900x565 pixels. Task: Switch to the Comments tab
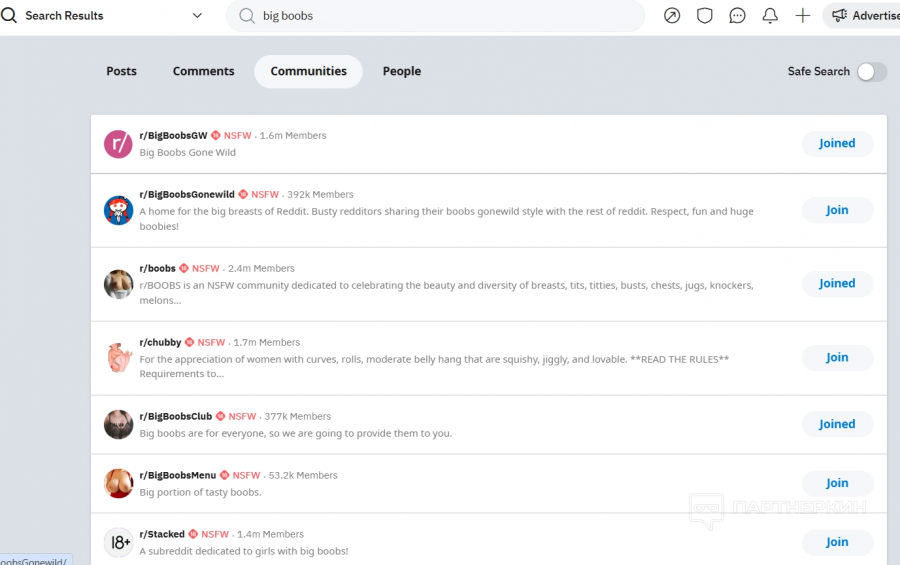click(203, 71)
